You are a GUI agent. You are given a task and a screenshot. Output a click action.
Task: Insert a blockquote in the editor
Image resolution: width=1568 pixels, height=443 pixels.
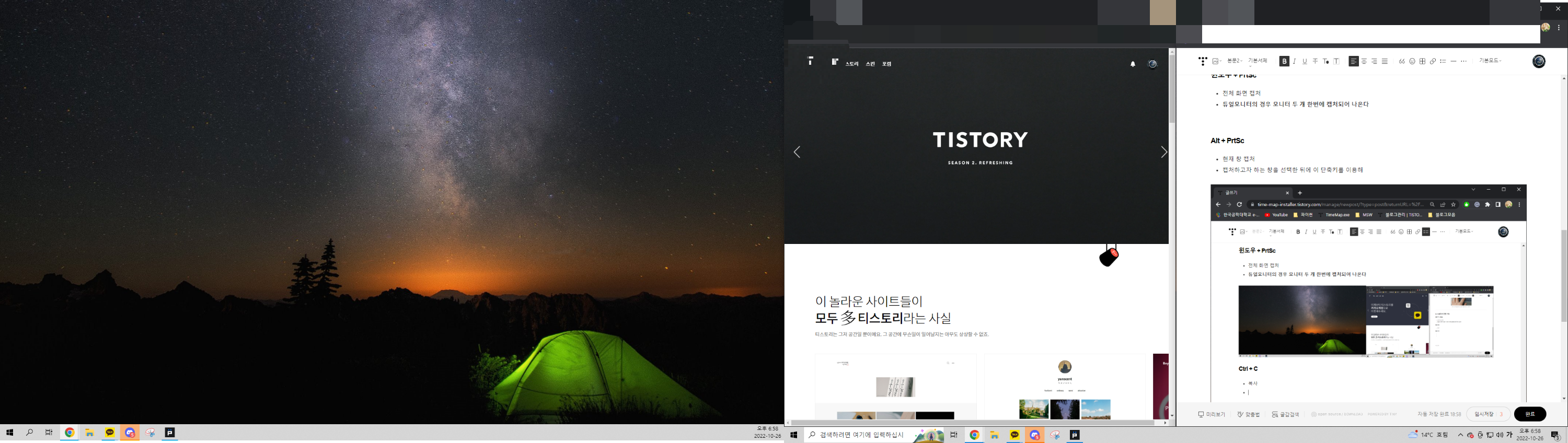pyautogui.click(x=1402, y=61)
